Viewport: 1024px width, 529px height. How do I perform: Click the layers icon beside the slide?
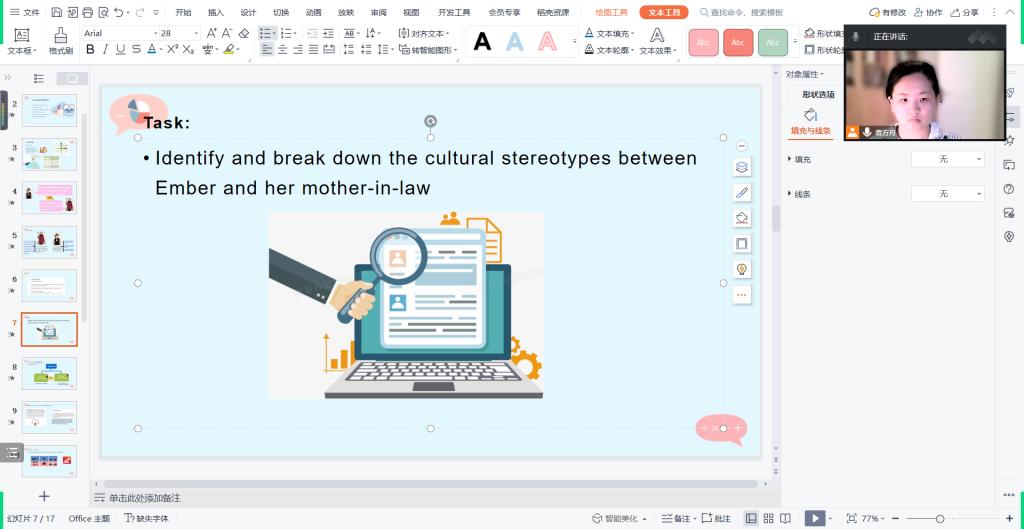click(741, 168)
